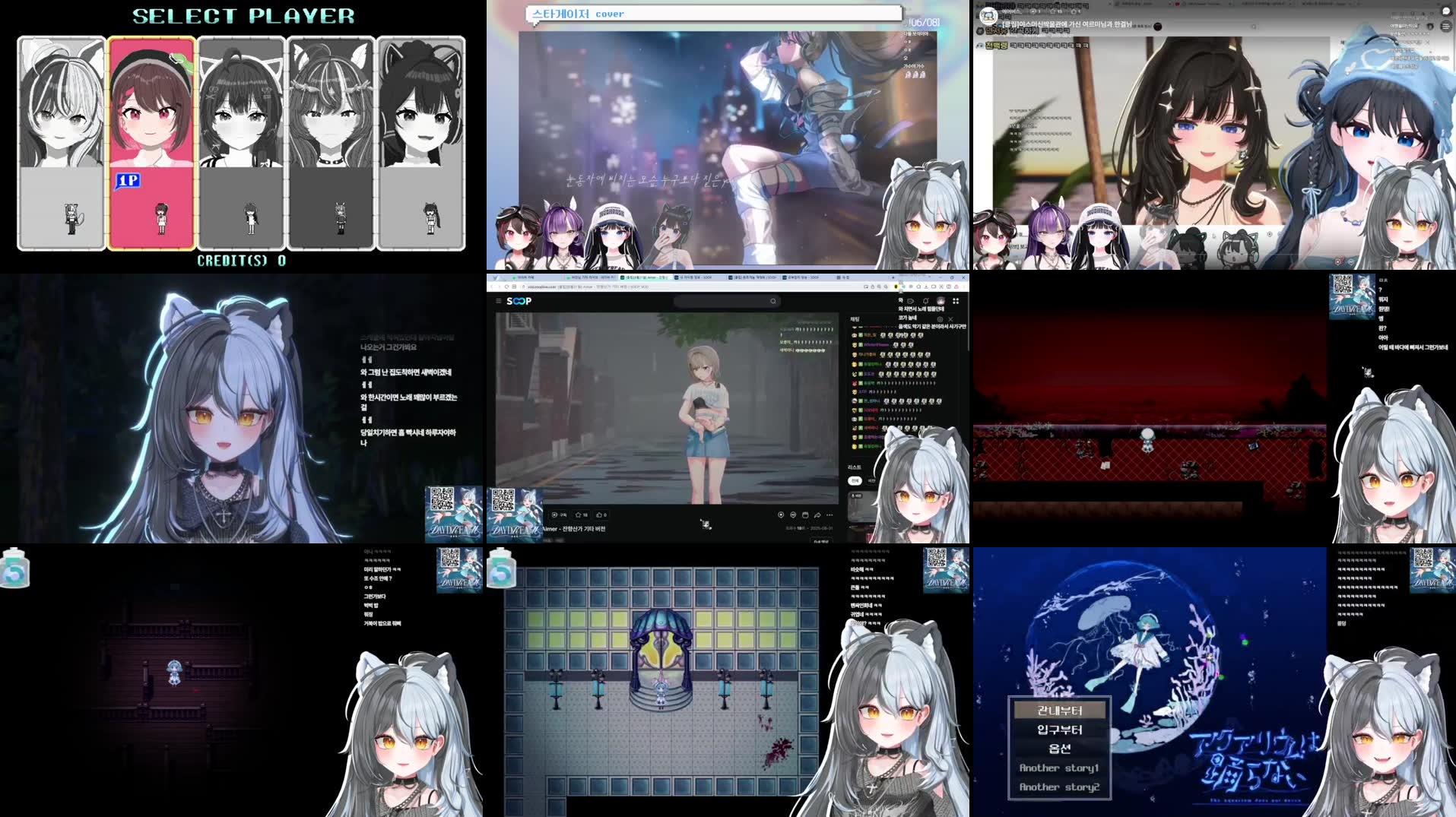The image size is (1456, 817).
Task: Click the Aimer video title text
Action: click(x=573, y=529)
